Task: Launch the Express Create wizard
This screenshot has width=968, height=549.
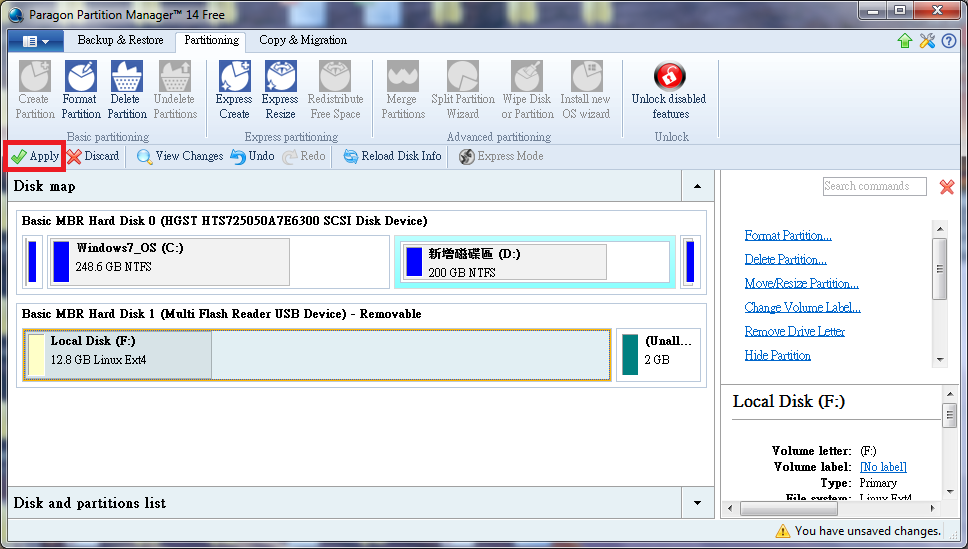Action: 234,90
